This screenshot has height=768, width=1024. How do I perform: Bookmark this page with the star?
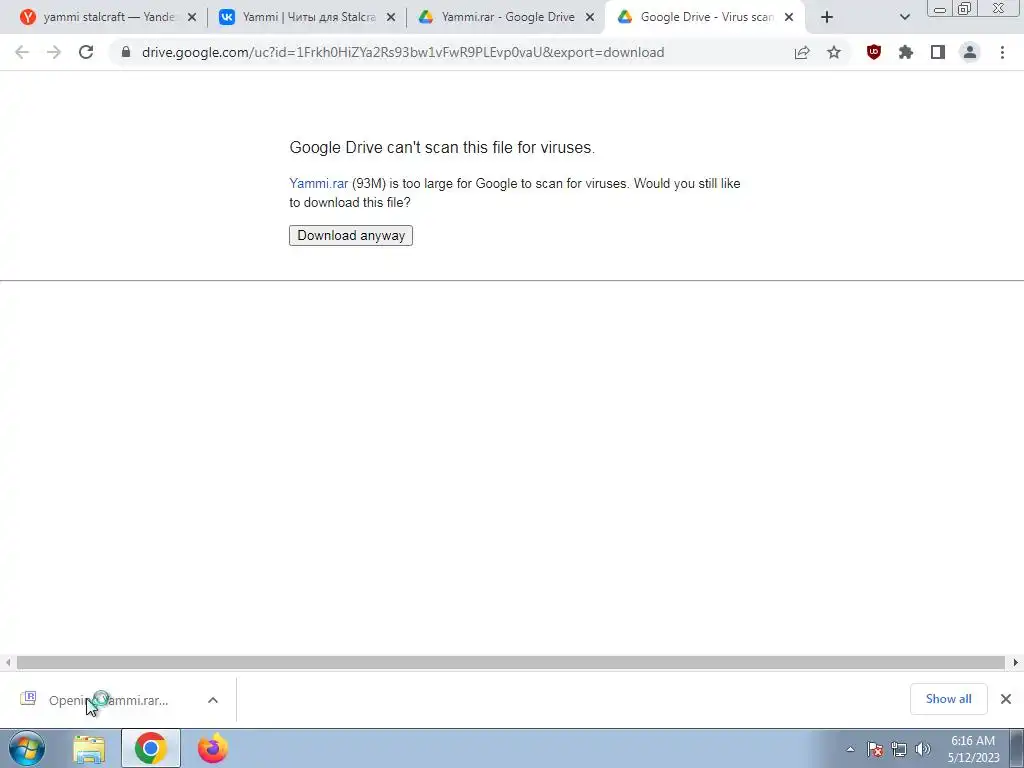(x=834, y=52)
